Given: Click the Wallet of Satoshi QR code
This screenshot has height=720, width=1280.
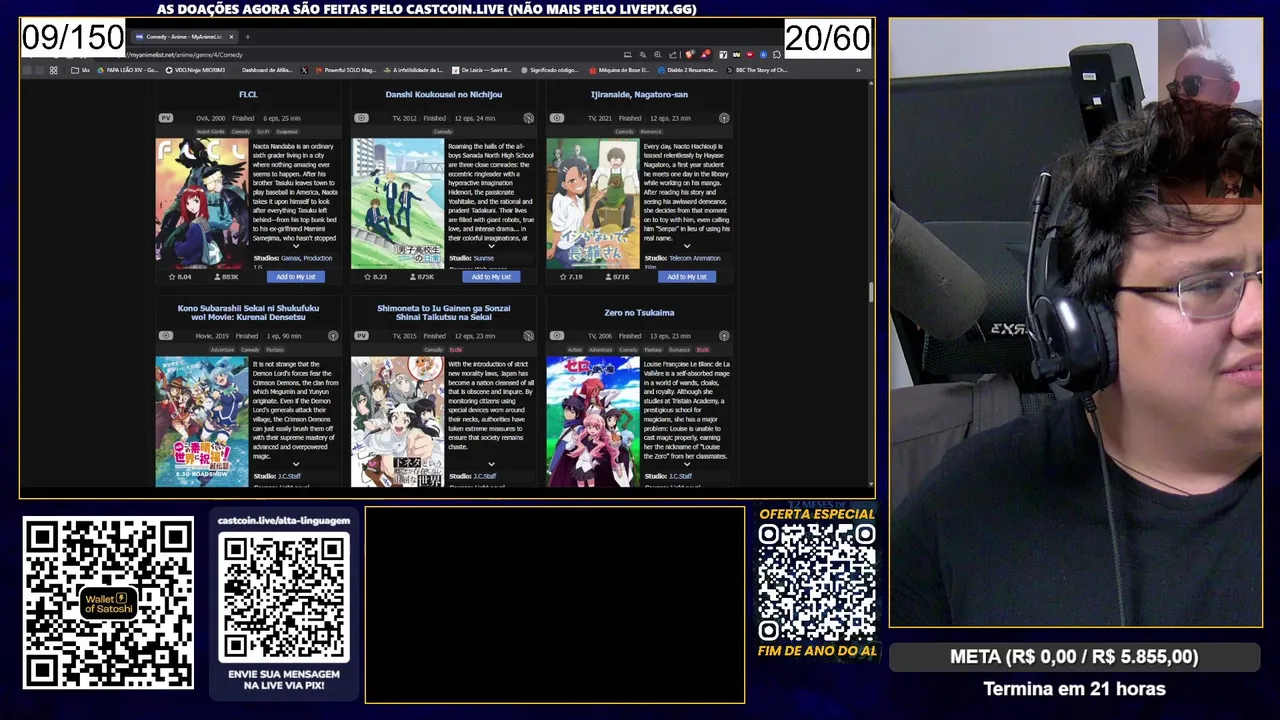Looking at the screenshot, I should tap(108, 603).
